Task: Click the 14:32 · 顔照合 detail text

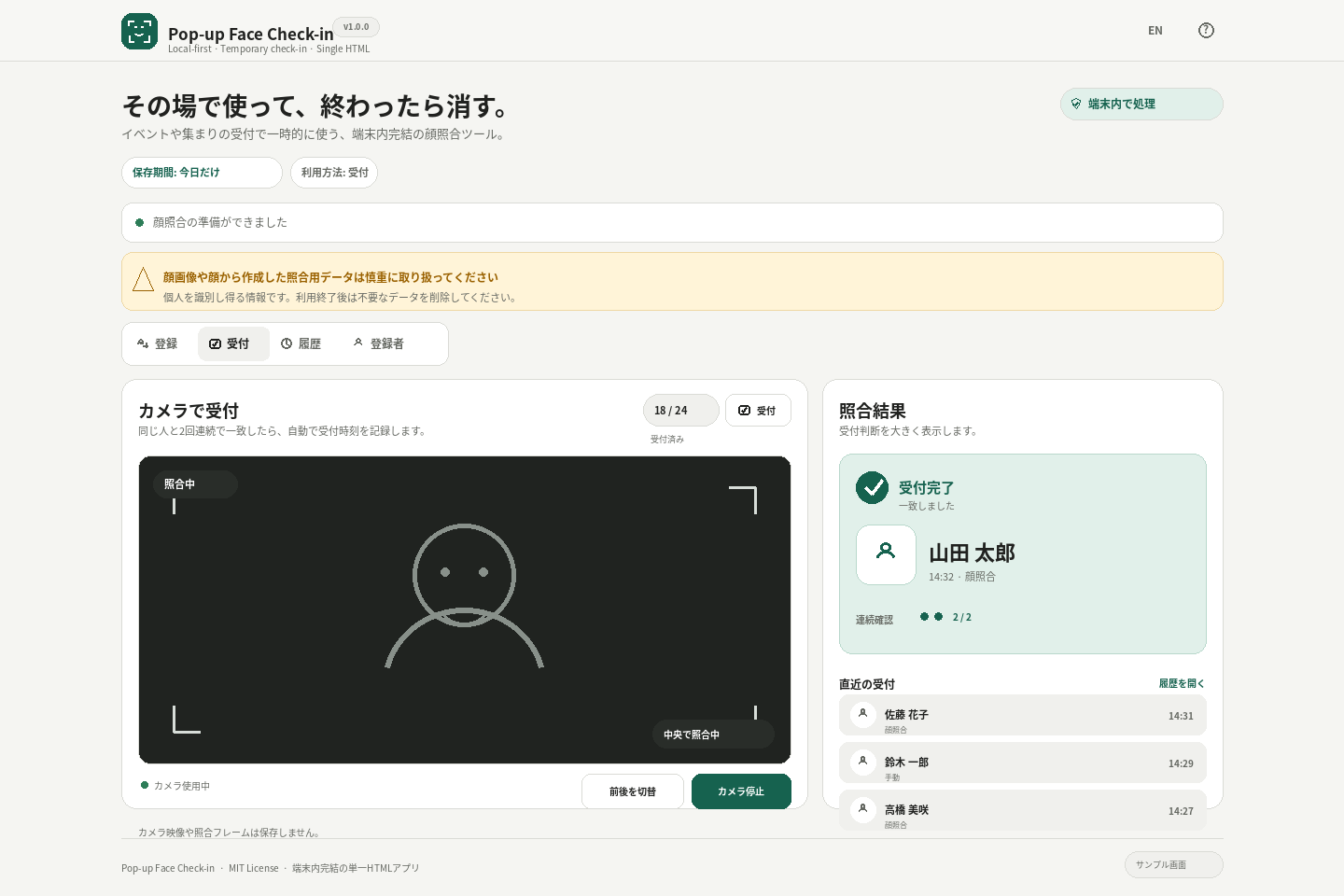Action: (962, 577)
